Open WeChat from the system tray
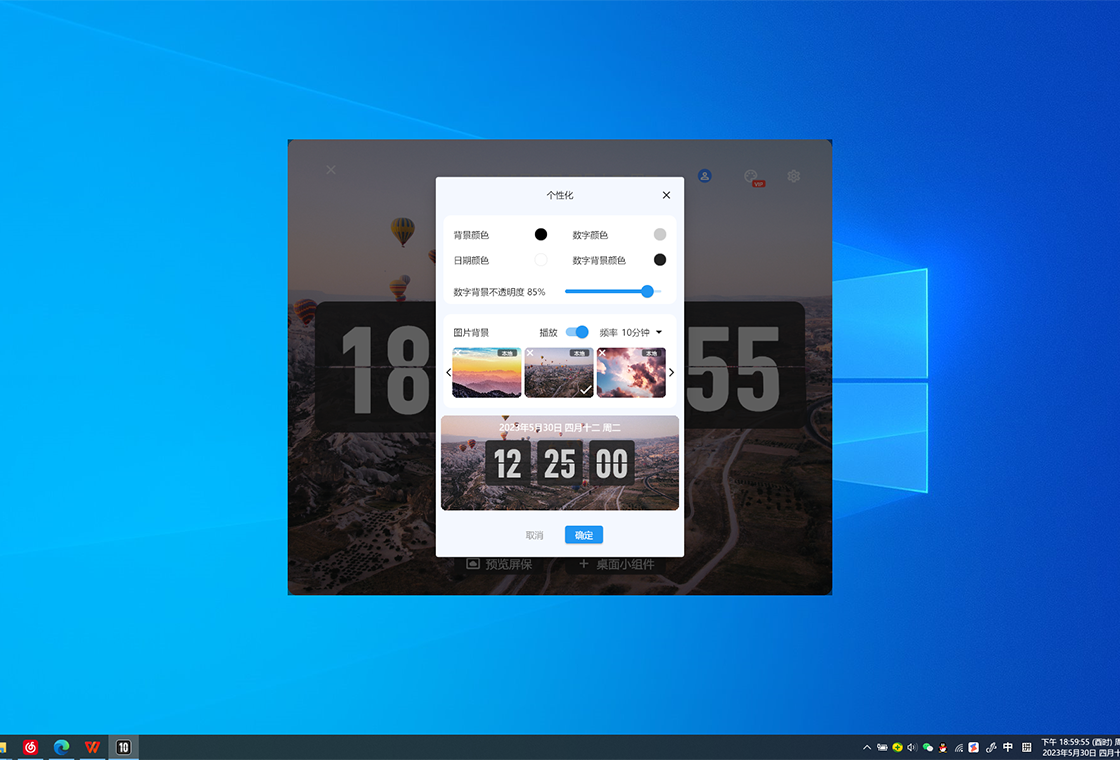The height and width of the screenshot is (760, 1120). tap(927, 747)
